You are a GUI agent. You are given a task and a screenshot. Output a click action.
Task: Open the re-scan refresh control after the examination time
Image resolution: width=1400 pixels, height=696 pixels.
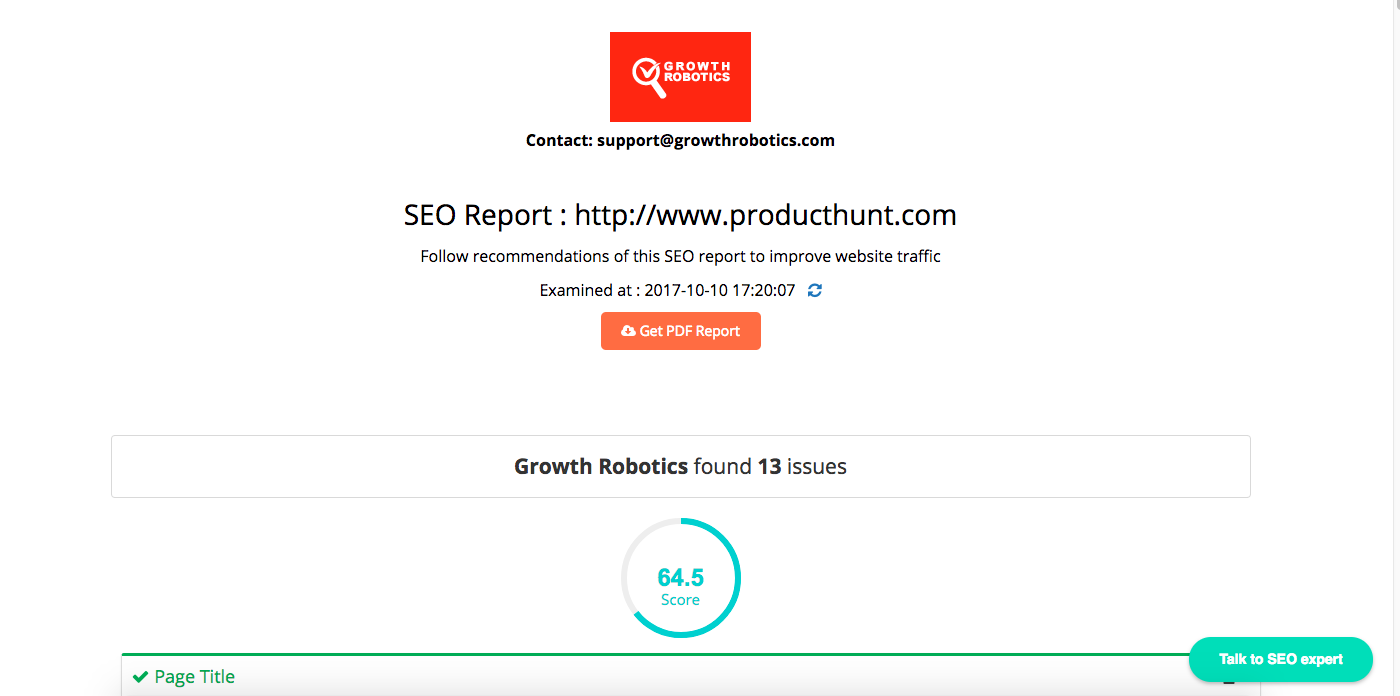pyautogui.click(x=813, y=290)
